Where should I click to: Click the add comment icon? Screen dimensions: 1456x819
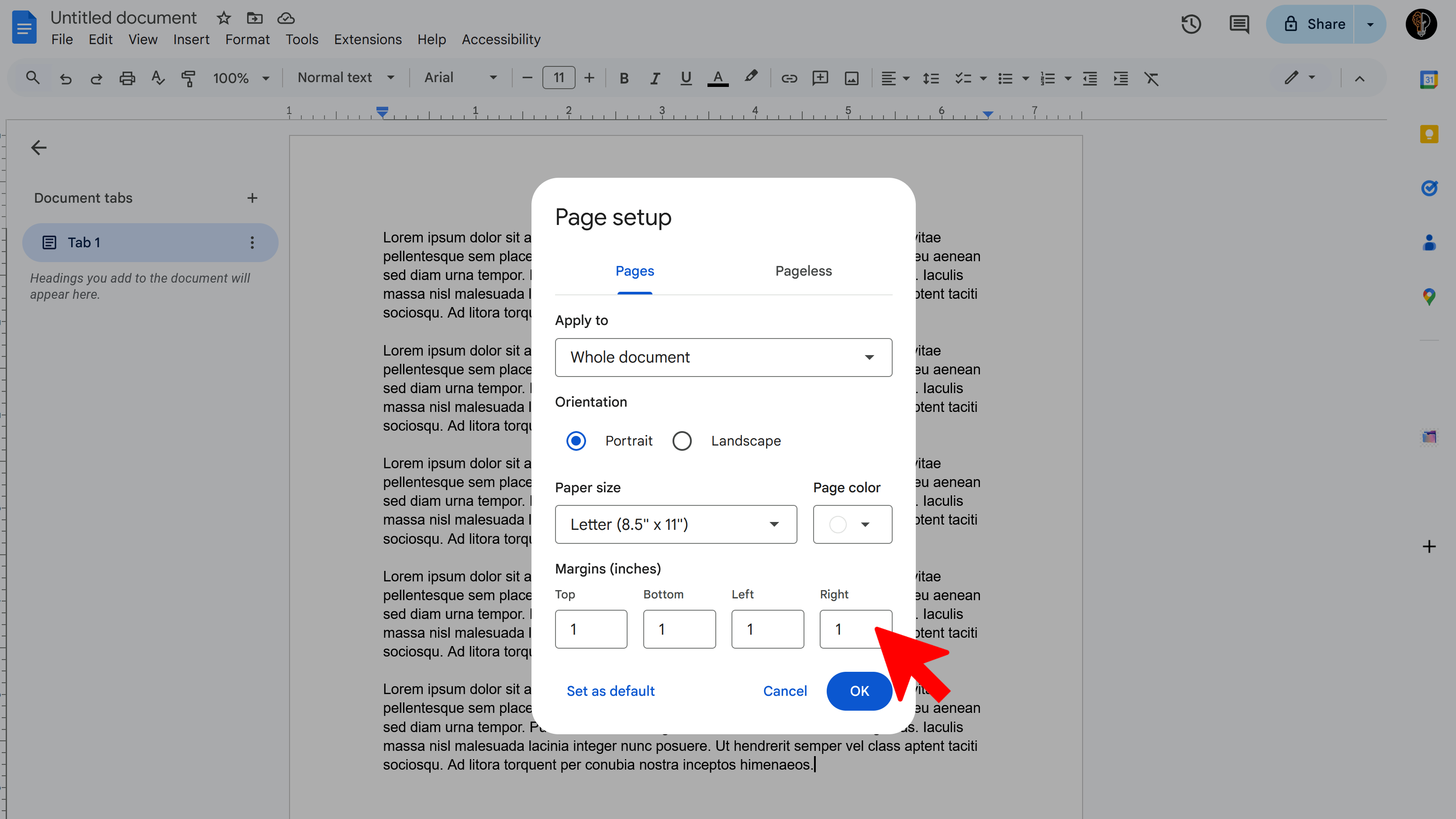coord(820,78)
